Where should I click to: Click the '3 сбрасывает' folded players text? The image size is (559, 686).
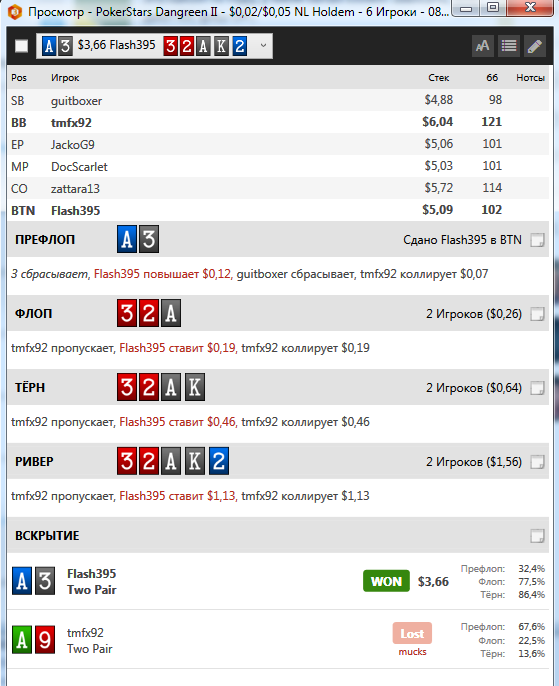(x=49, y=274)
